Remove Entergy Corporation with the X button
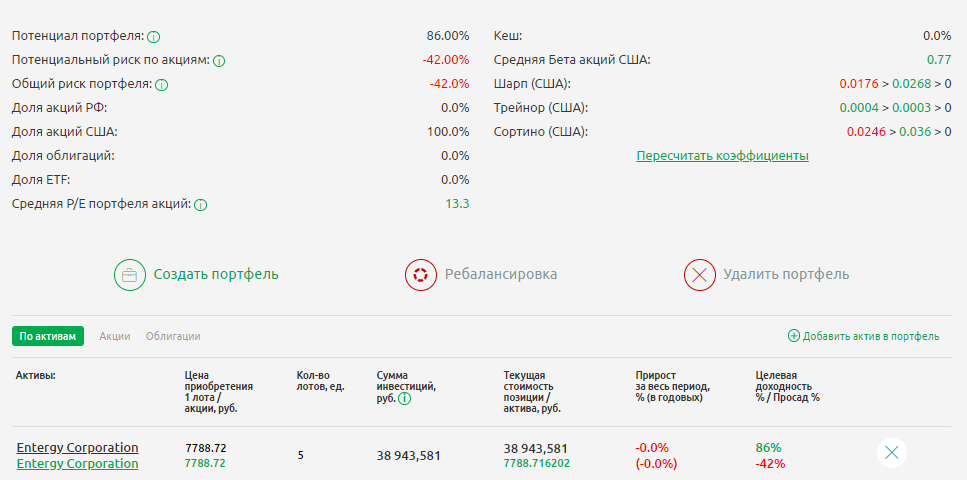 [892, 453]
